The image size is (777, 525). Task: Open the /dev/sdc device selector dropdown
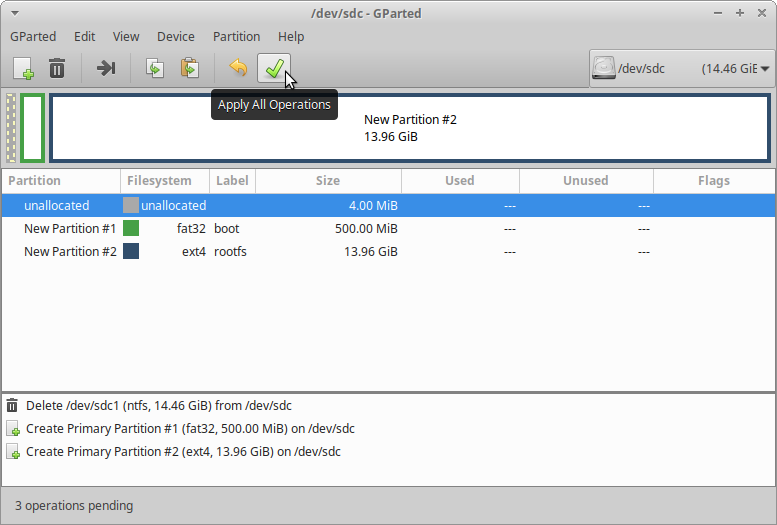pyautogui.click(x=680, y=69)
